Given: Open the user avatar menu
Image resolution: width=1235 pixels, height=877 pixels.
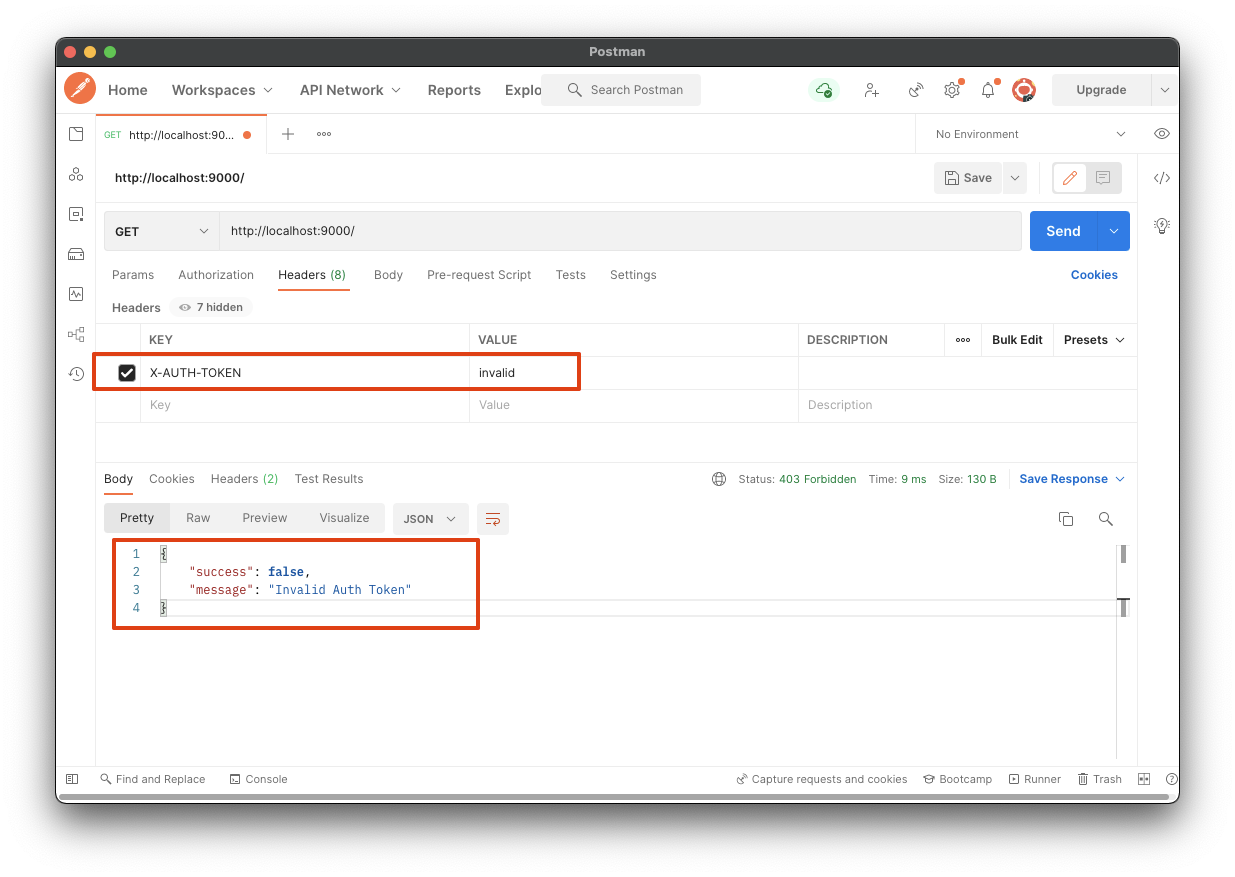Looking at the screenshot, I should click(x=1023, y=90).
